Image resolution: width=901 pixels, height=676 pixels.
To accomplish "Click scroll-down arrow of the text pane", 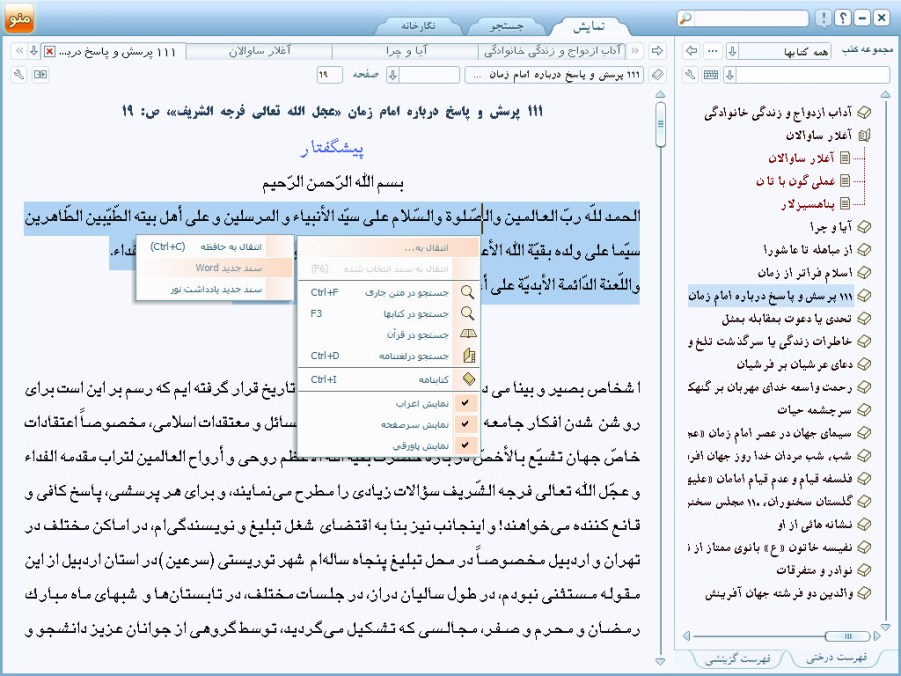I will tap(660, 661).
